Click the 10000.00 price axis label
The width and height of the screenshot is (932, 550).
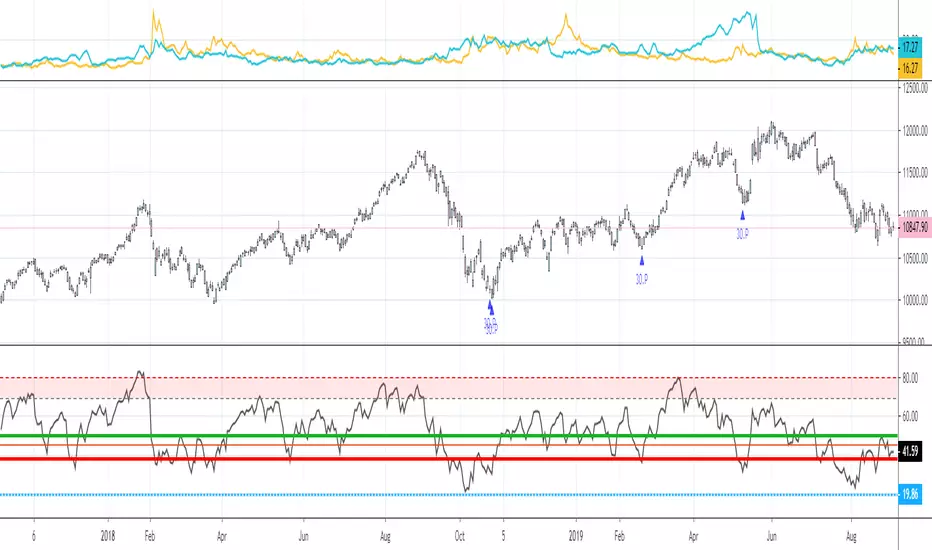(x=915, y=300)
